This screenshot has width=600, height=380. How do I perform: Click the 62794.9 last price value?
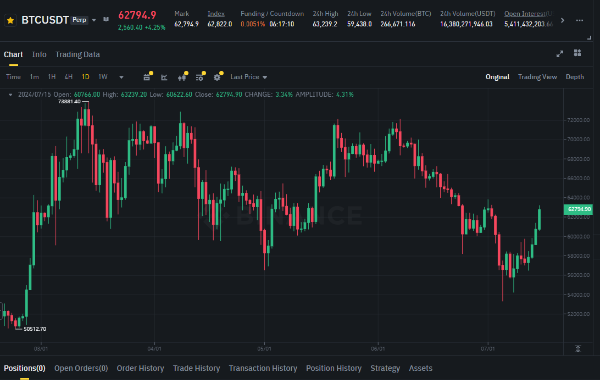click(x=137, y=15)
